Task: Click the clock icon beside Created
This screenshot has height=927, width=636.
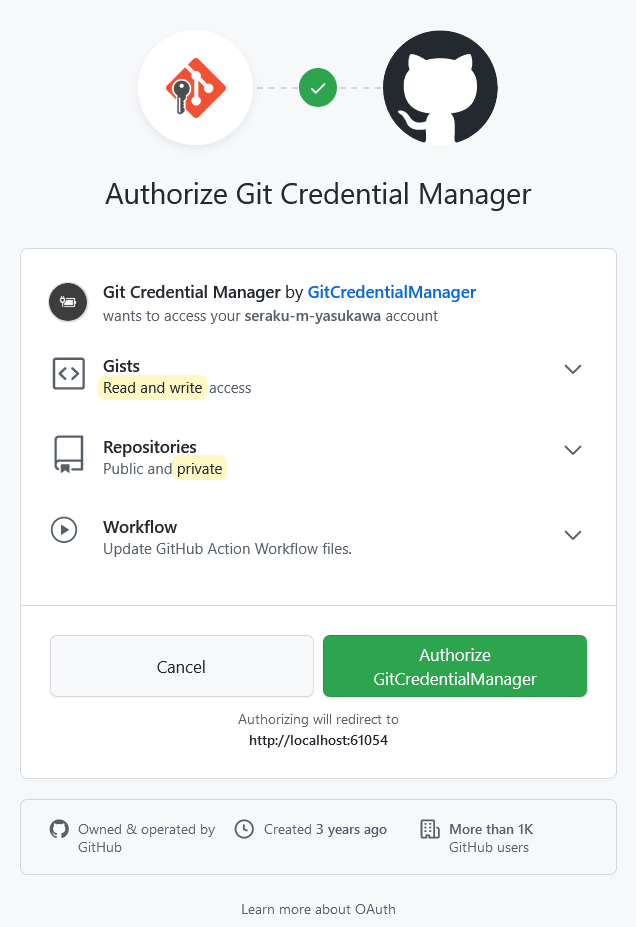Action: 243,829
